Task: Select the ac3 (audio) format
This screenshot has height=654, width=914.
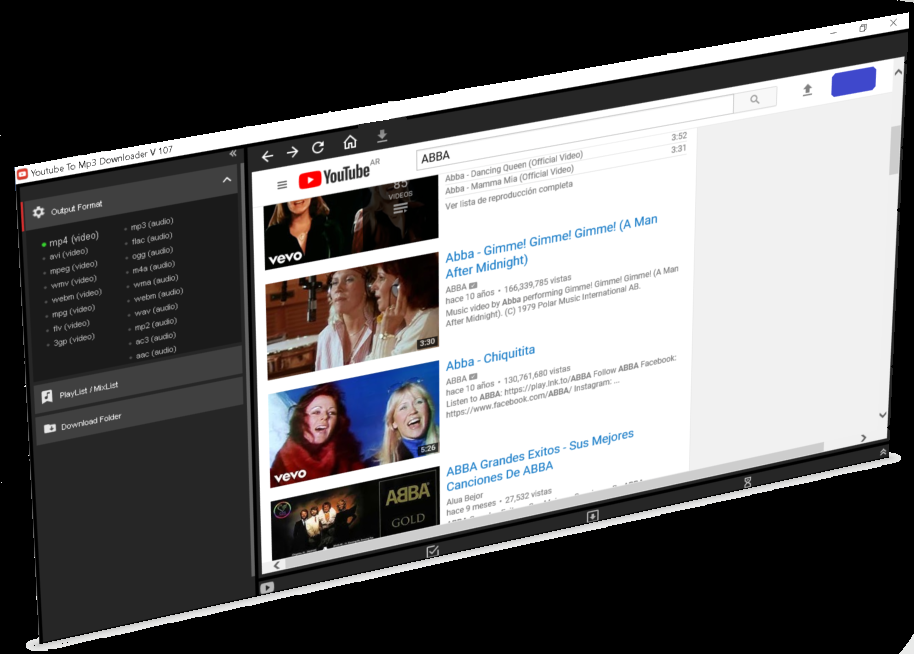Action: (x=155, y=338)
